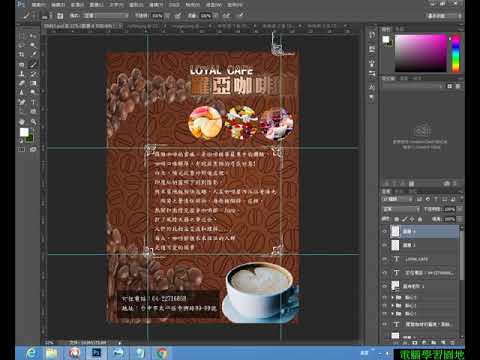Turn layer filtering on or off switch

[x=461, y=199]
